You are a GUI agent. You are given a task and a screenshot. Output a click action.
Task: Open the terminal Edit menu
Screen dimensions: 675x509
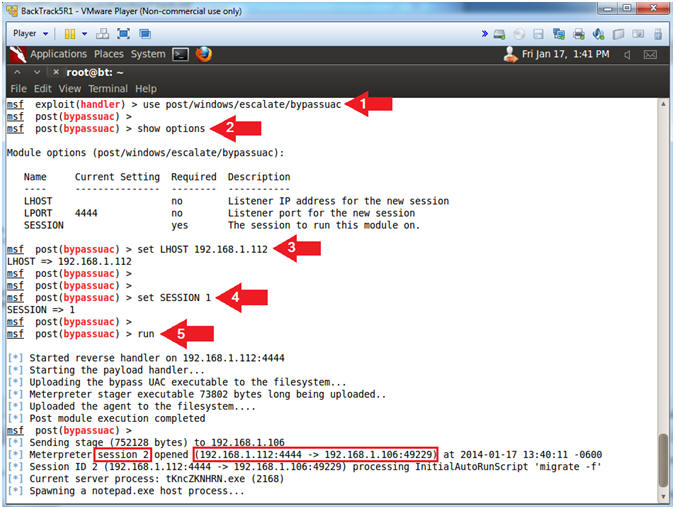[x=43, y=89]
